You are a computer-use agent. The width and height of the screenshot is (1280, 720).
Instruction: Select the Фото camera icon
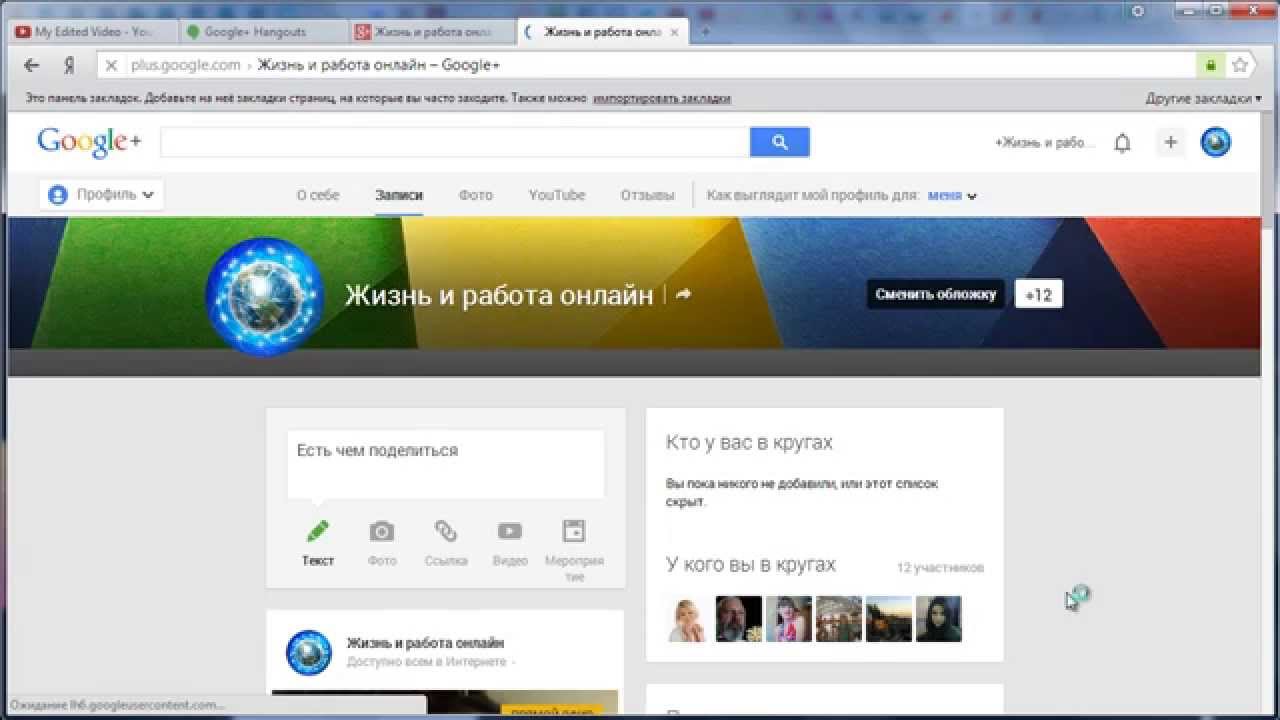[382, 531]
